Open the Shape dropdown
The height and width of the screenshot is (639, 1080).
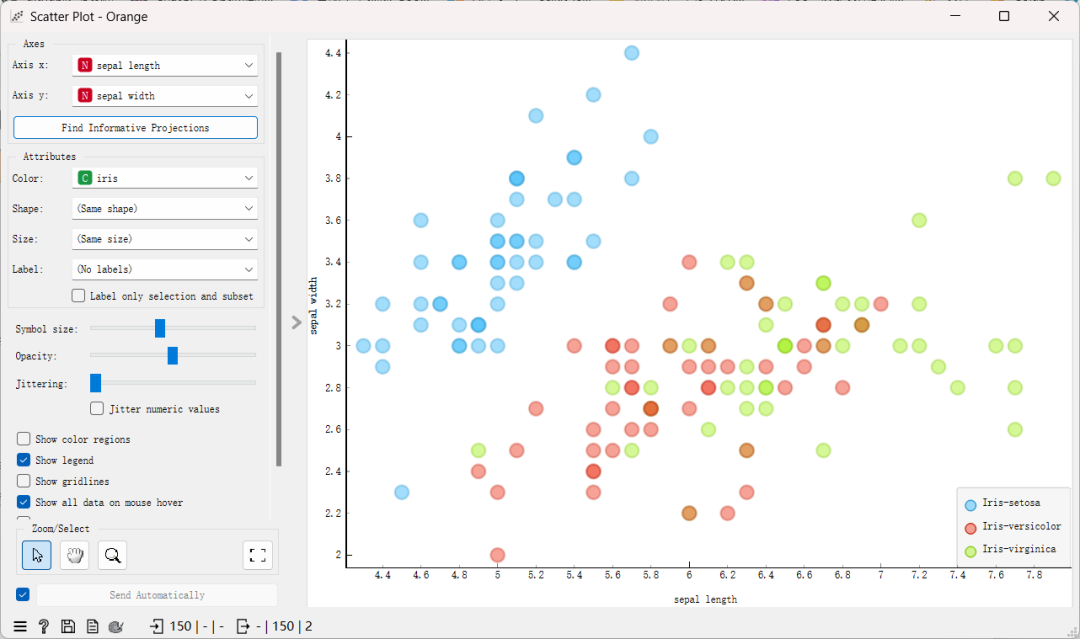click(165, 209)
